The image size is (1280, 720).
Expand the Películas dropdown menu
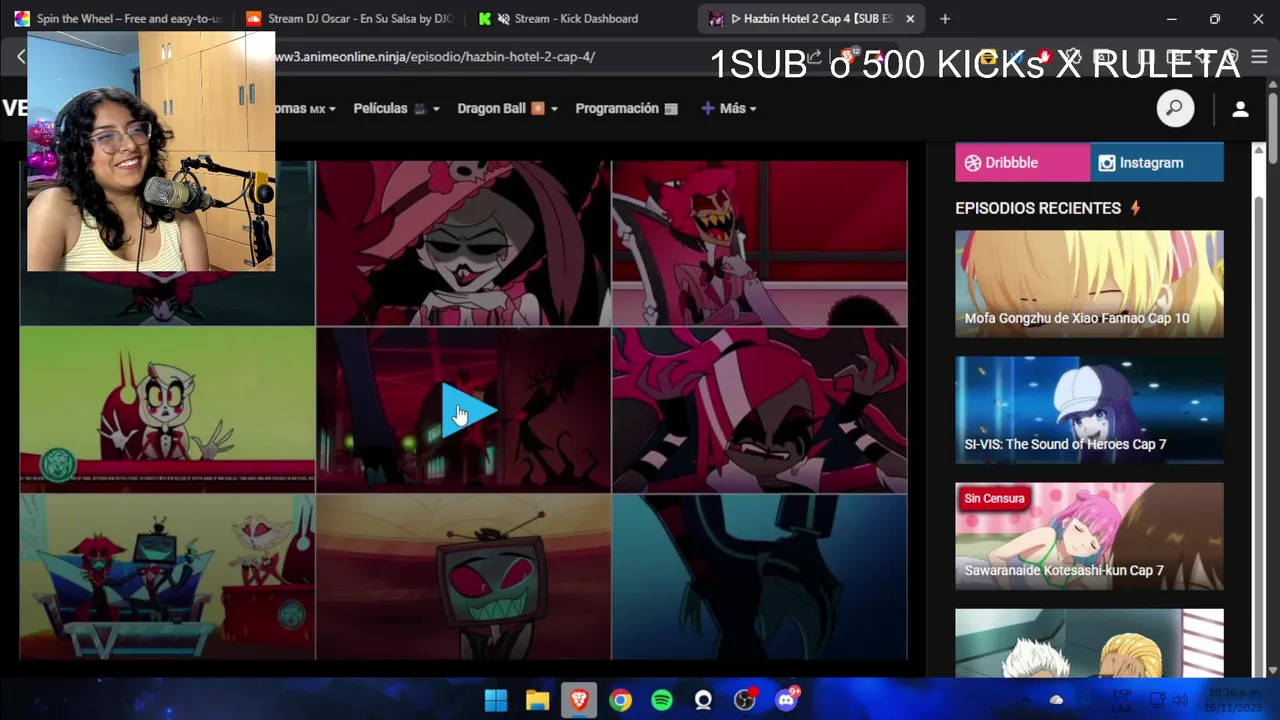(396, 108)
